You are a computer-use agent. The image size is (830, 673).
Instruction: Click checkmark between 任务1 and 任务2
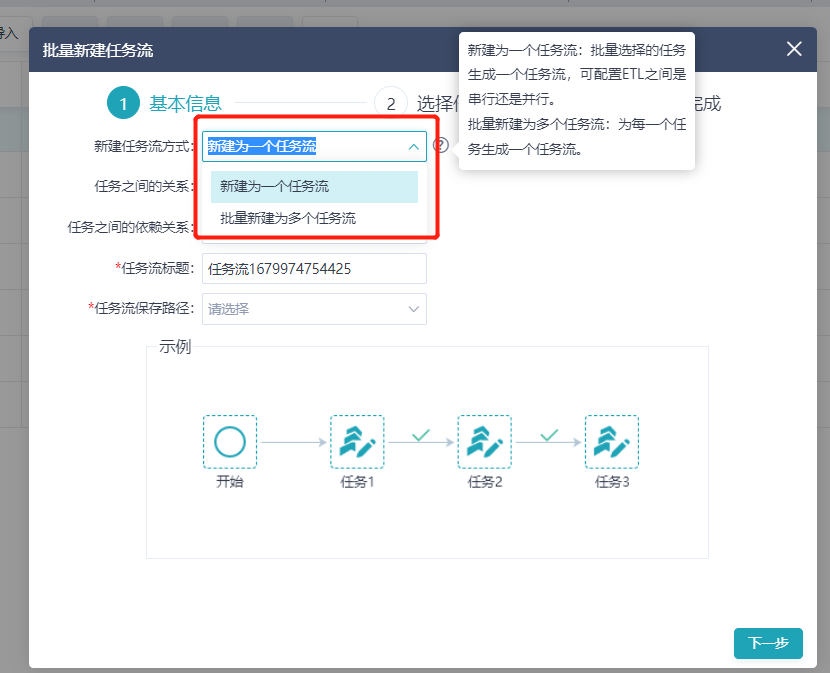pos(421,435)
